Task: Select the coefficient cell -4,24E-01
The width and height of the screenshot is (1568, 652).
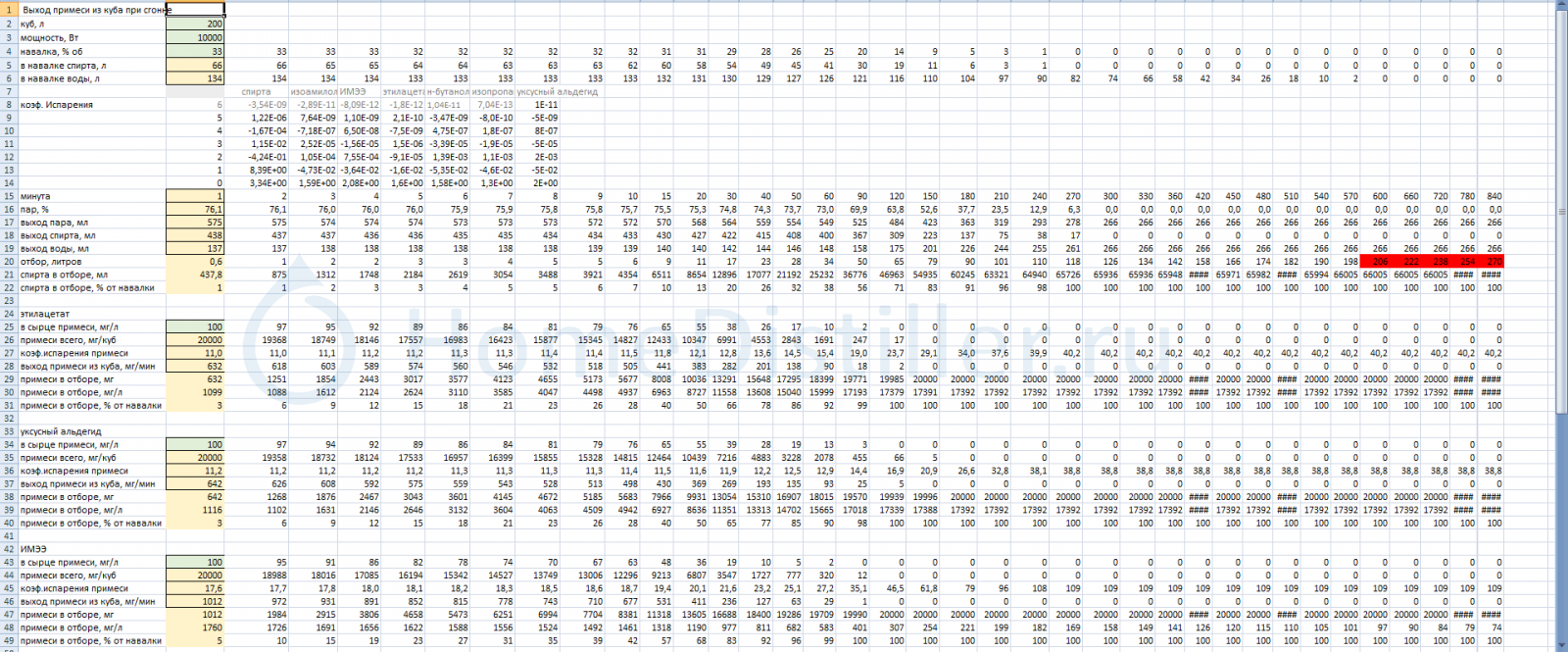Action: coord(257,157)
